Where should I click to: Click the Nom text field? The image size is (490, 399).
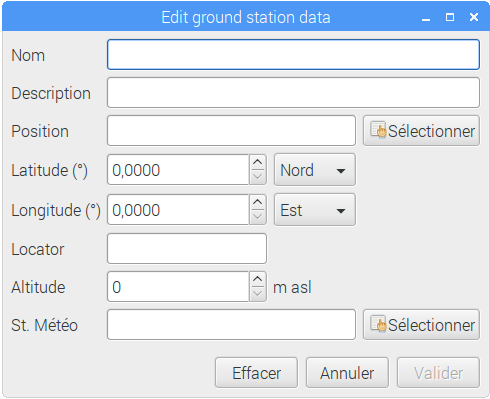tap(293, 55)
